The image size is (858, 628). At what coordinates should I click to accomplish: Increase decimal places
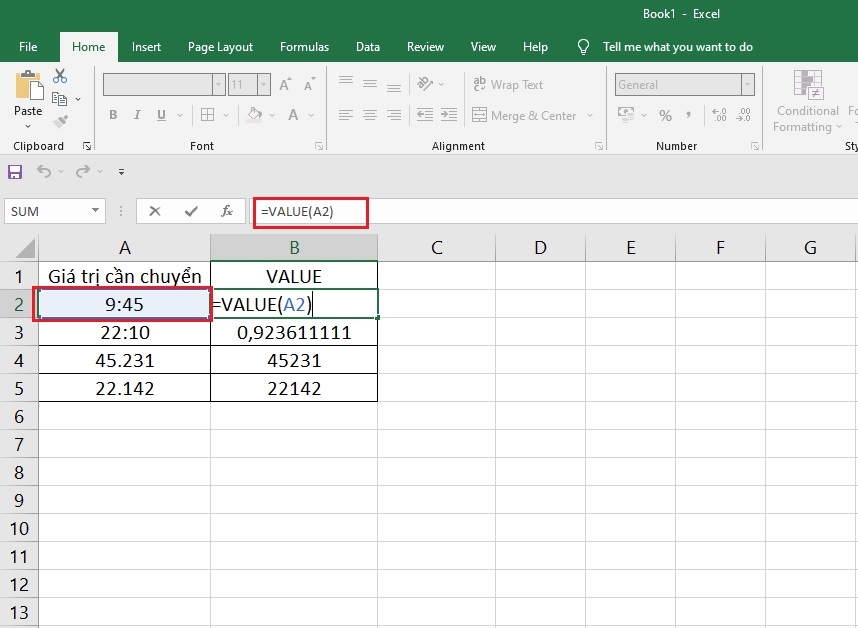718,115
